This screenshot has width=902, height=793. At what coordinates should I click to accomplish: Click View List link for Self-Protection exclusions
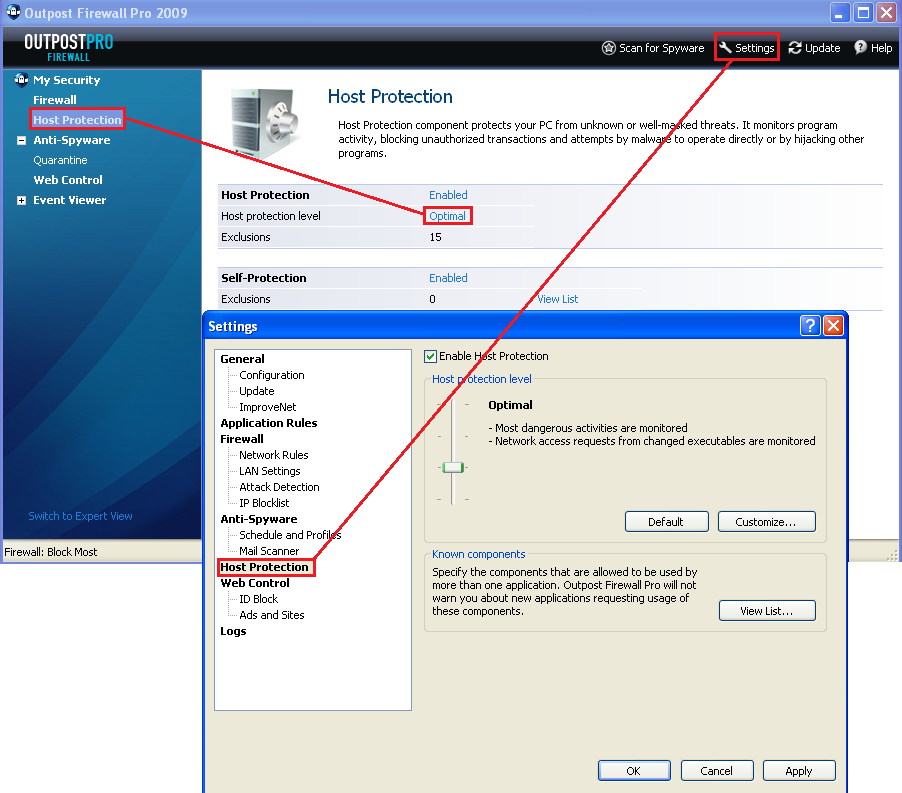point(557,299)
